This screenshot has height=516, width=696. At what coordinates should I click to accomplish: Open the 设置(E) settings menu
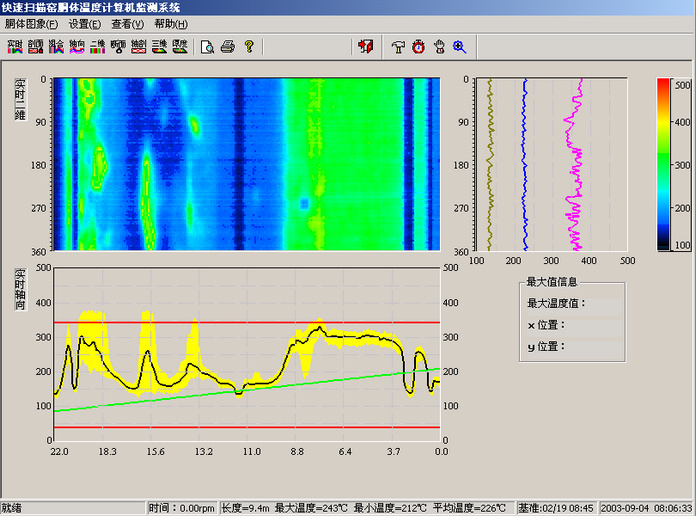point(84,23)
